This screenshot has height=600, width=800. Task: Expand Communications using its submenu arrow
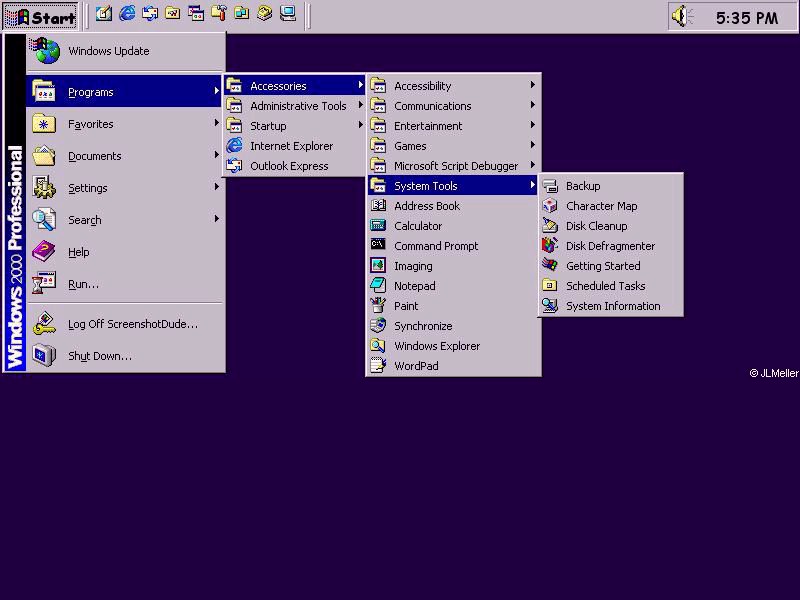tap(532, 105)
